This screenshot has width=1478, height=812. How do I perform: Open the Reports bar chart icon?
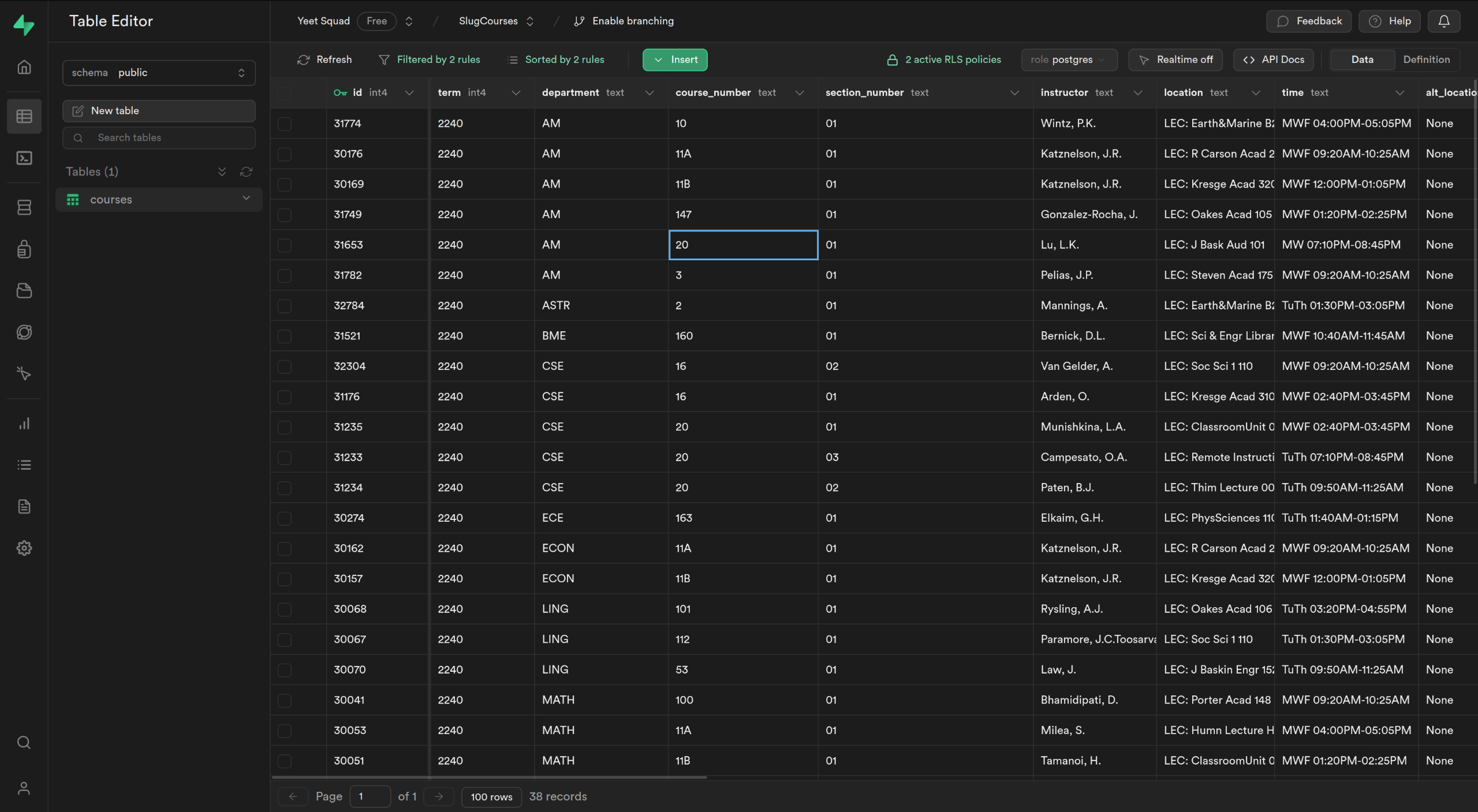(24, 424)
